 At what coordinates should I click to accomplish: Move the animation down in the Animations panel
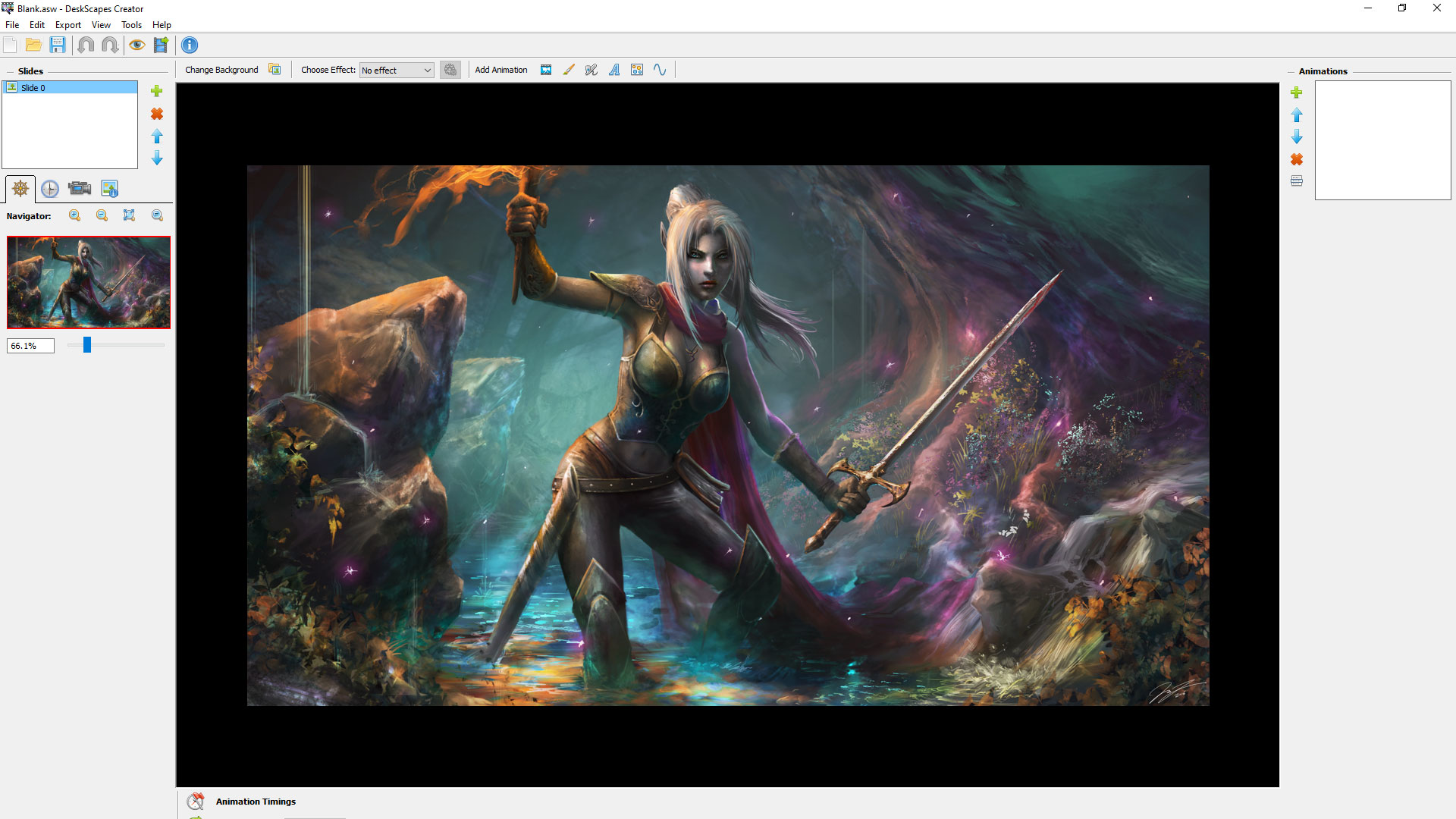(1297, 136)
